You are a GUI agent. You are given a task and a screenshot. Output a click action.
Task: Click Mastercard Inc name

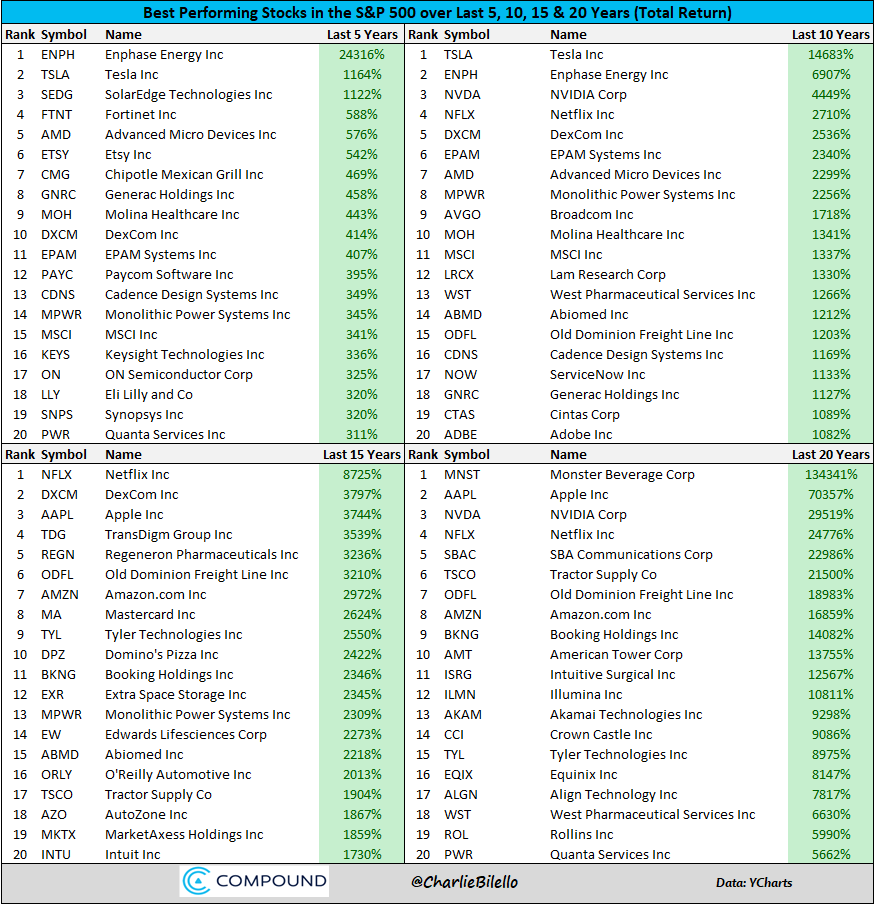(150, 615)
